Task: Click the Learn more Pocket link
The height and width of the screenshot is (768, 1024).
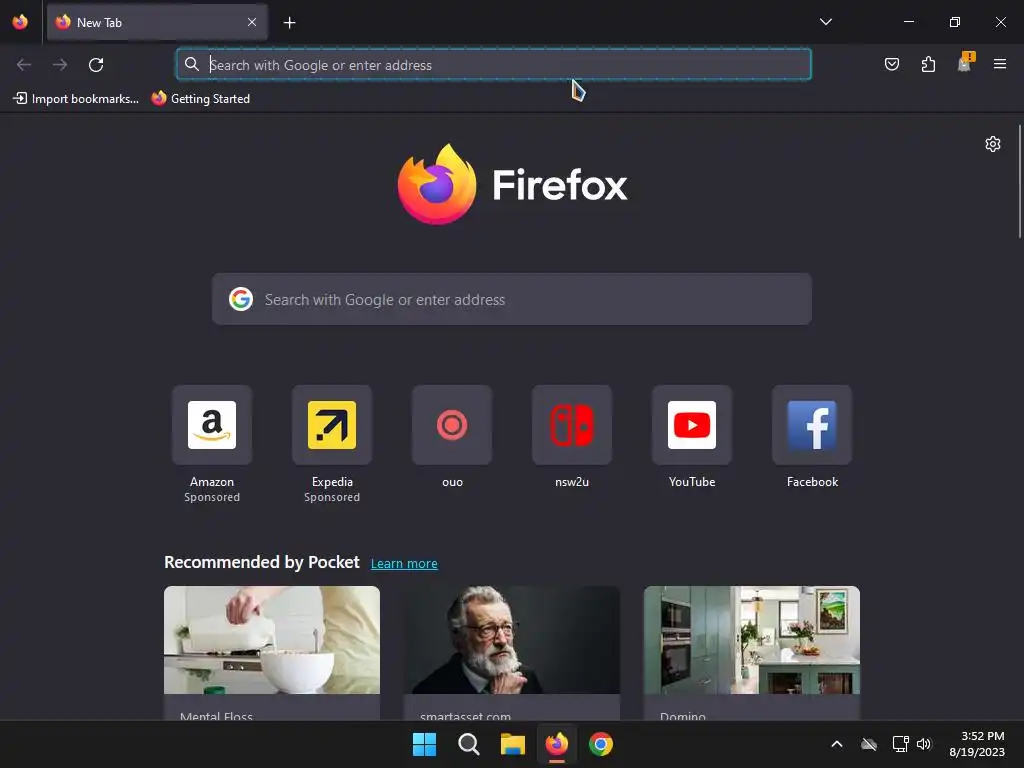Action: click(x=404, y=564)
